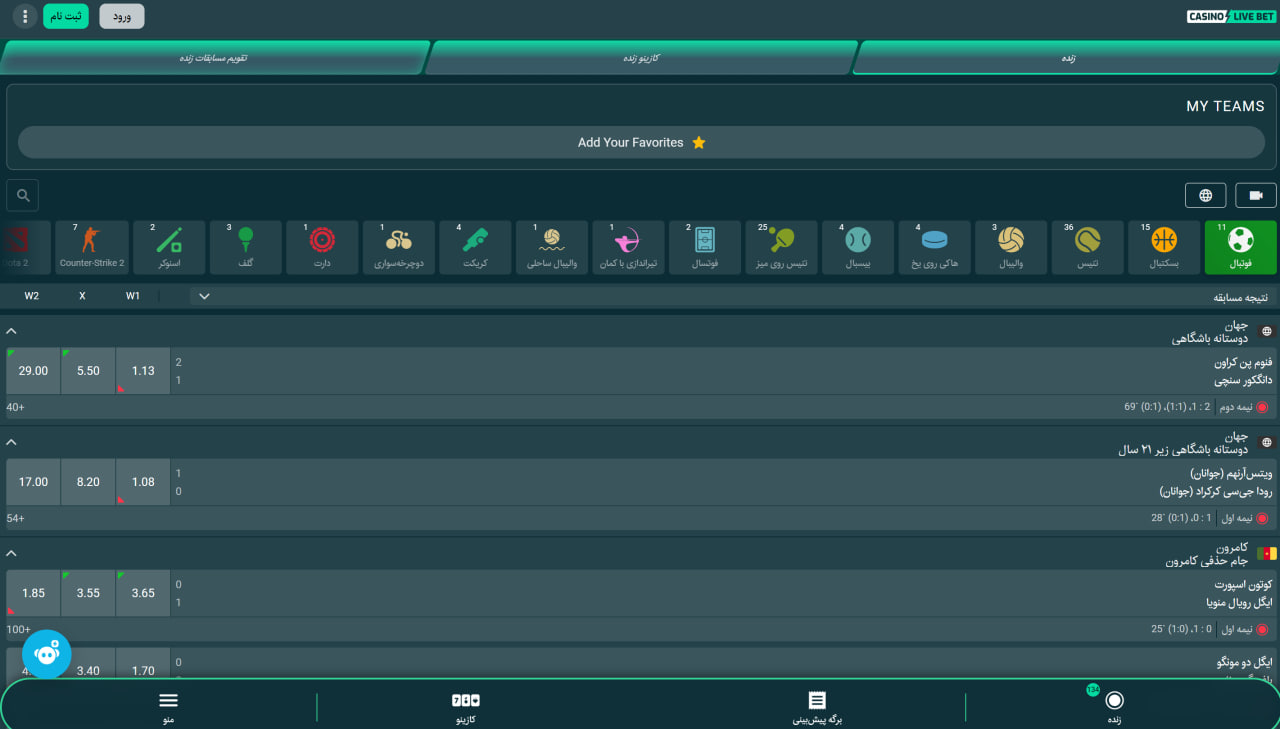Image resolution: width=1280 pixels, height=729 pixels.
Task: Click the login (ورود) button
Action: click(x=122, y=17)
